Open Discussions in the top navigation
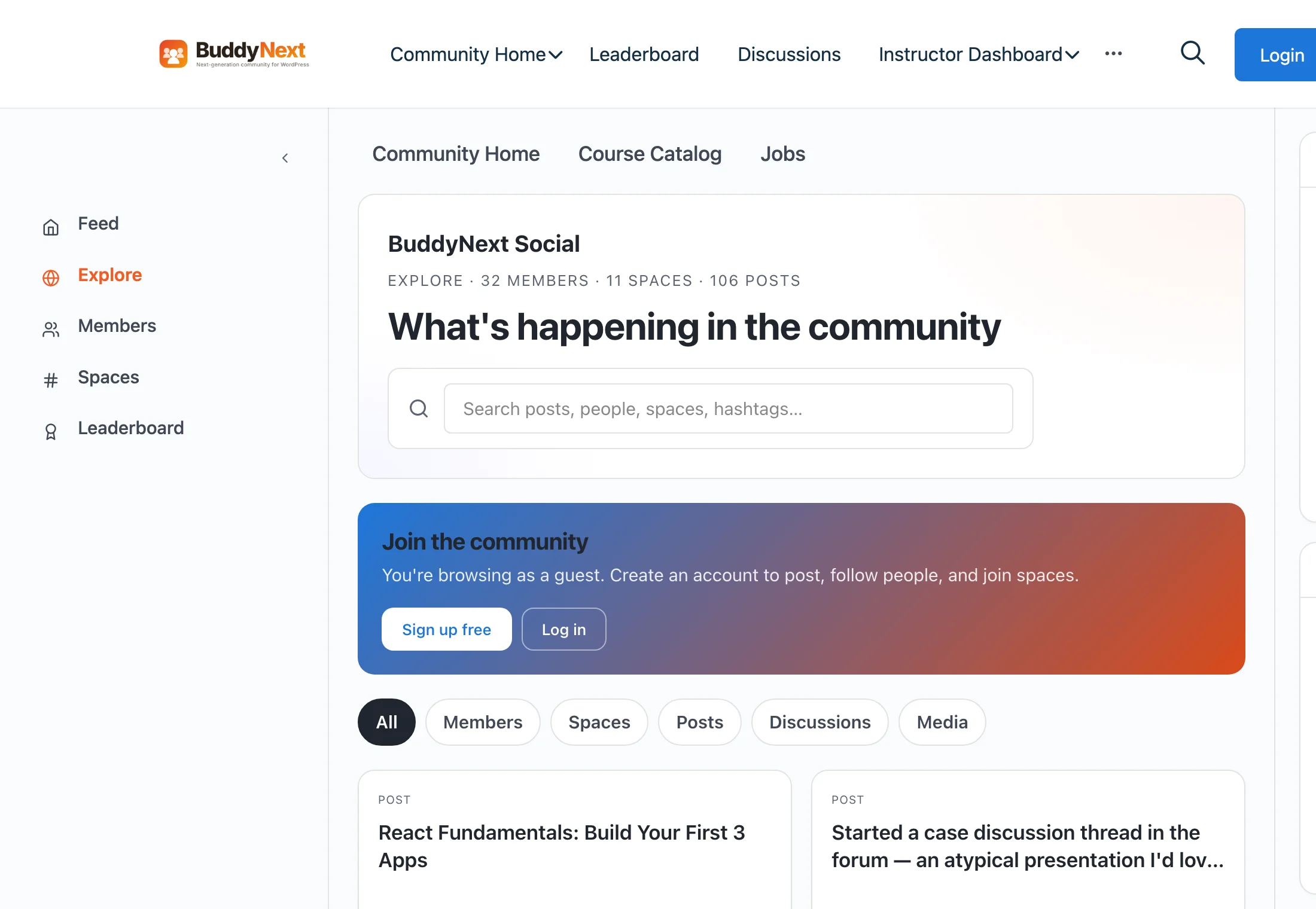The width and height of the screenshot is (1316, 909). pyautogui.click(x=789, y=54)
